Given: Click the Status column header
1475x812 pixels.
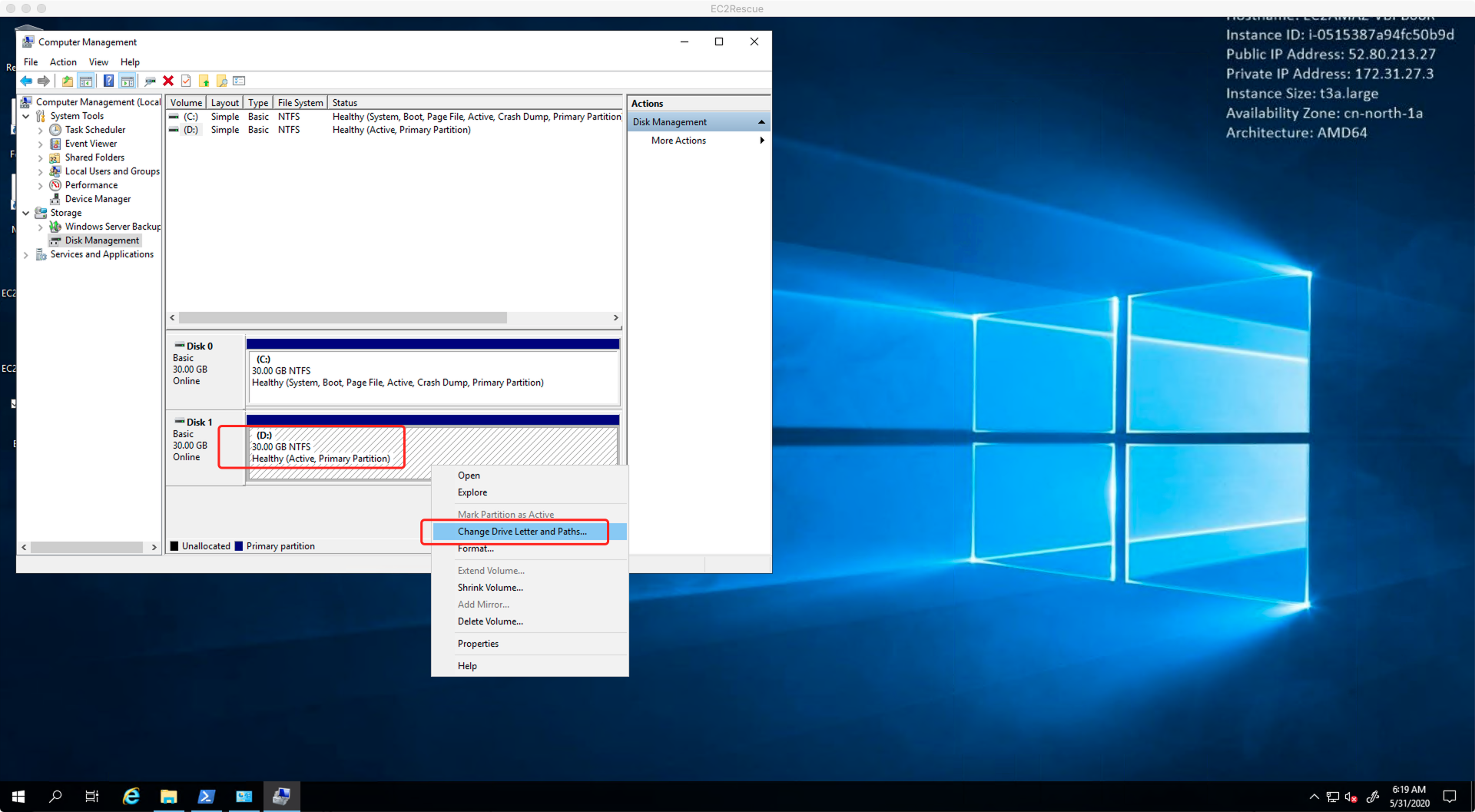Looking at the screenshot, I should (345, 103).
